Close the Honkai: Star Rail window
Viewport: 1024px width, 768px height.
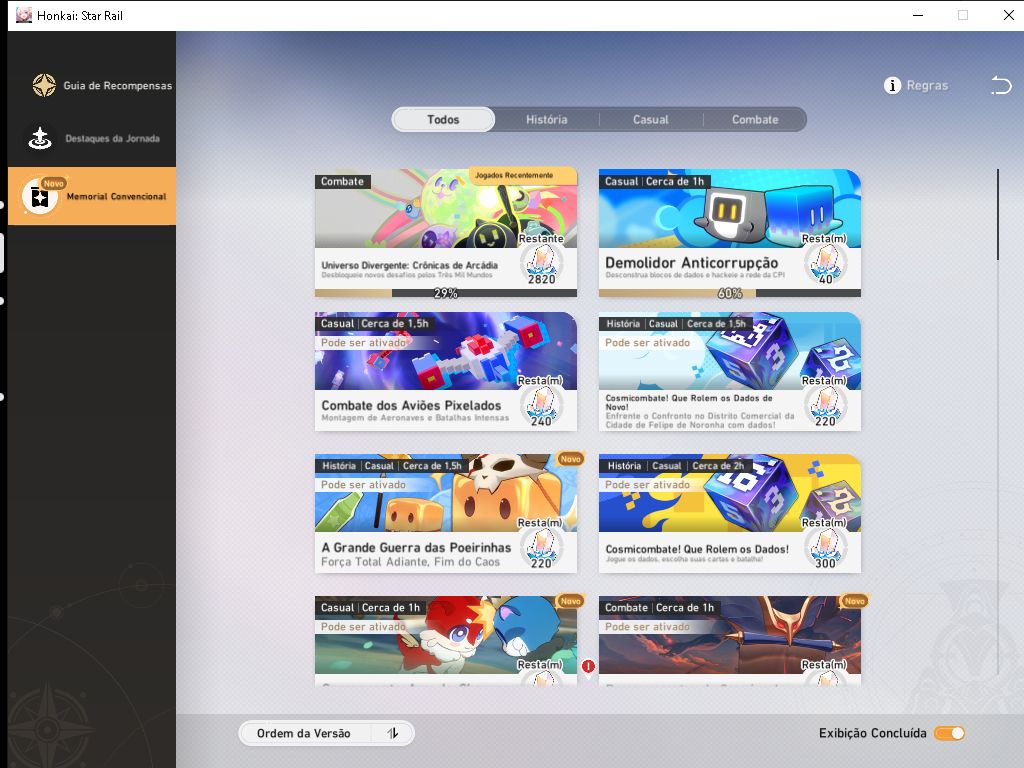point(1008,15)
